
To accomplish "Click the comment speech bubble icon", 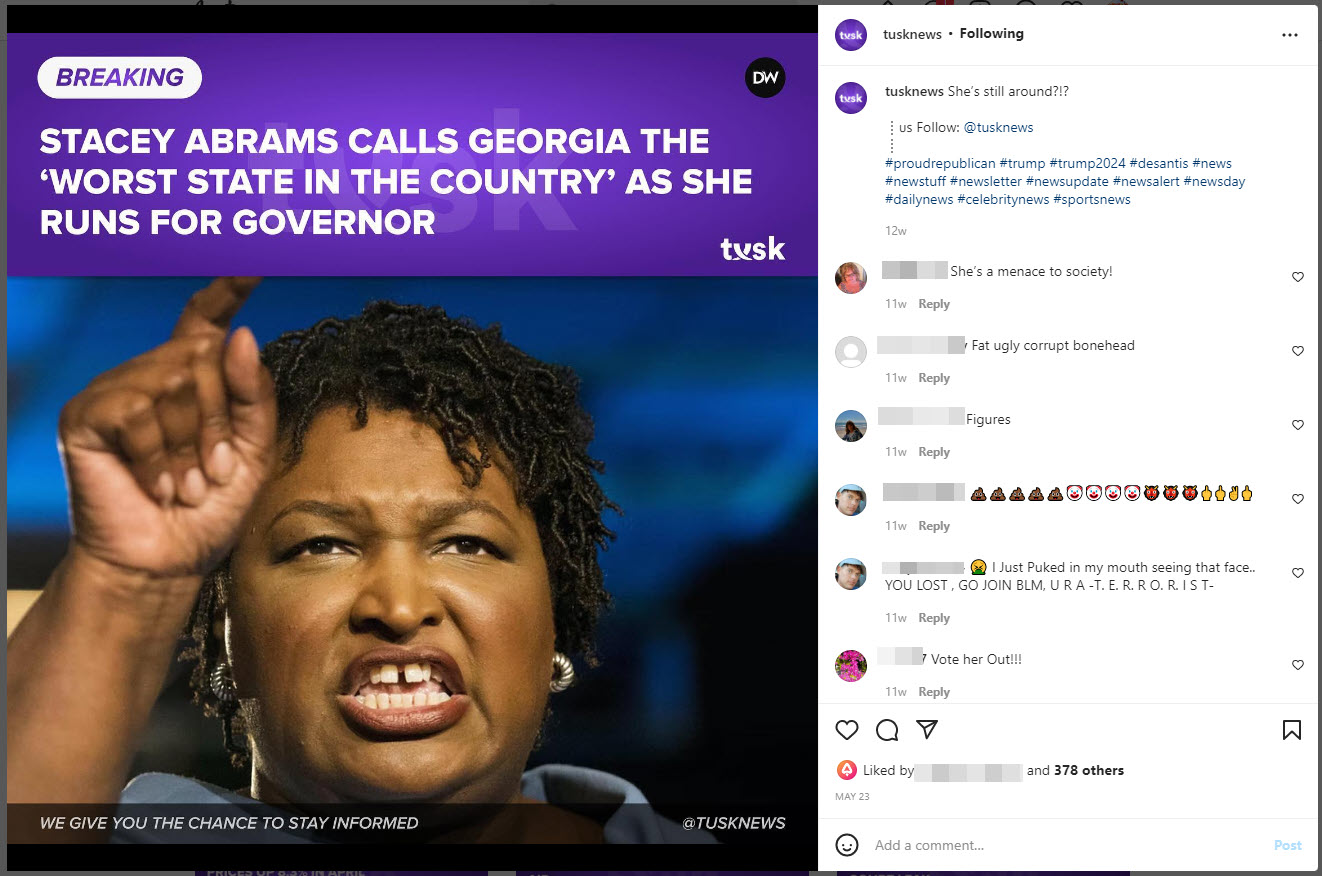I will tap(887, 730).
